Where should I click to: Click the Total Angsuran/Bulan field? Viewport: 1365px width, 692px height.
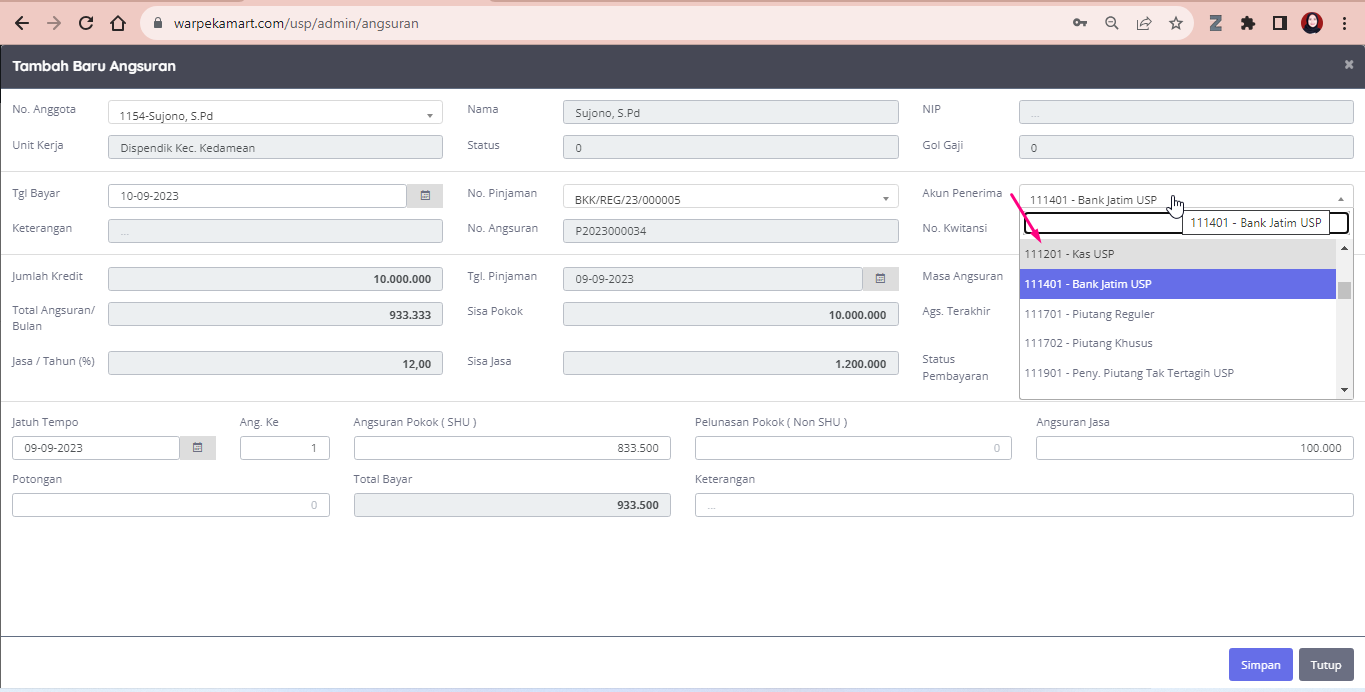(275, 314)
